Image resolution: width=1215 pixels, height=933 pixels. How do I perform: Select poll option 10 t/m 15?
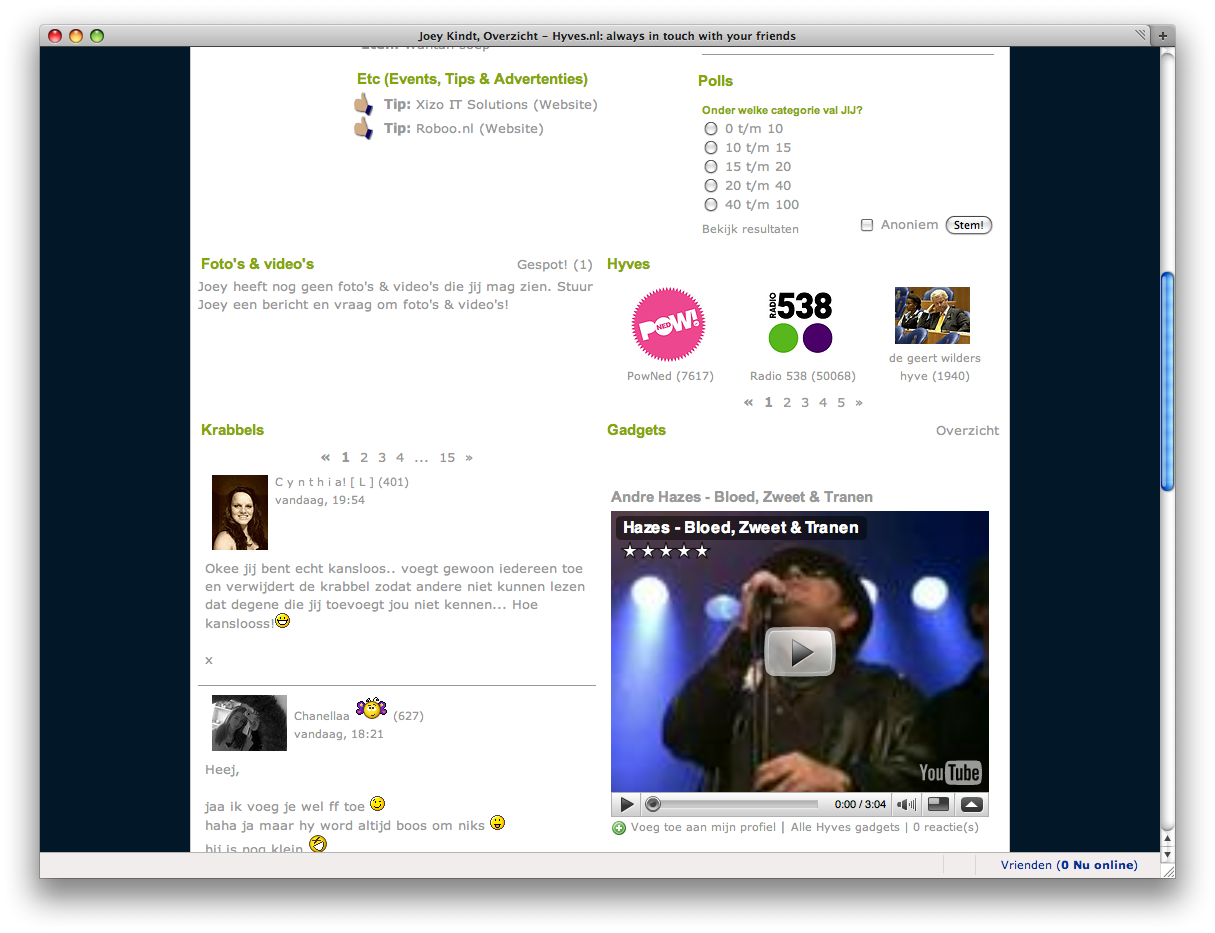[x=711, y=148]
